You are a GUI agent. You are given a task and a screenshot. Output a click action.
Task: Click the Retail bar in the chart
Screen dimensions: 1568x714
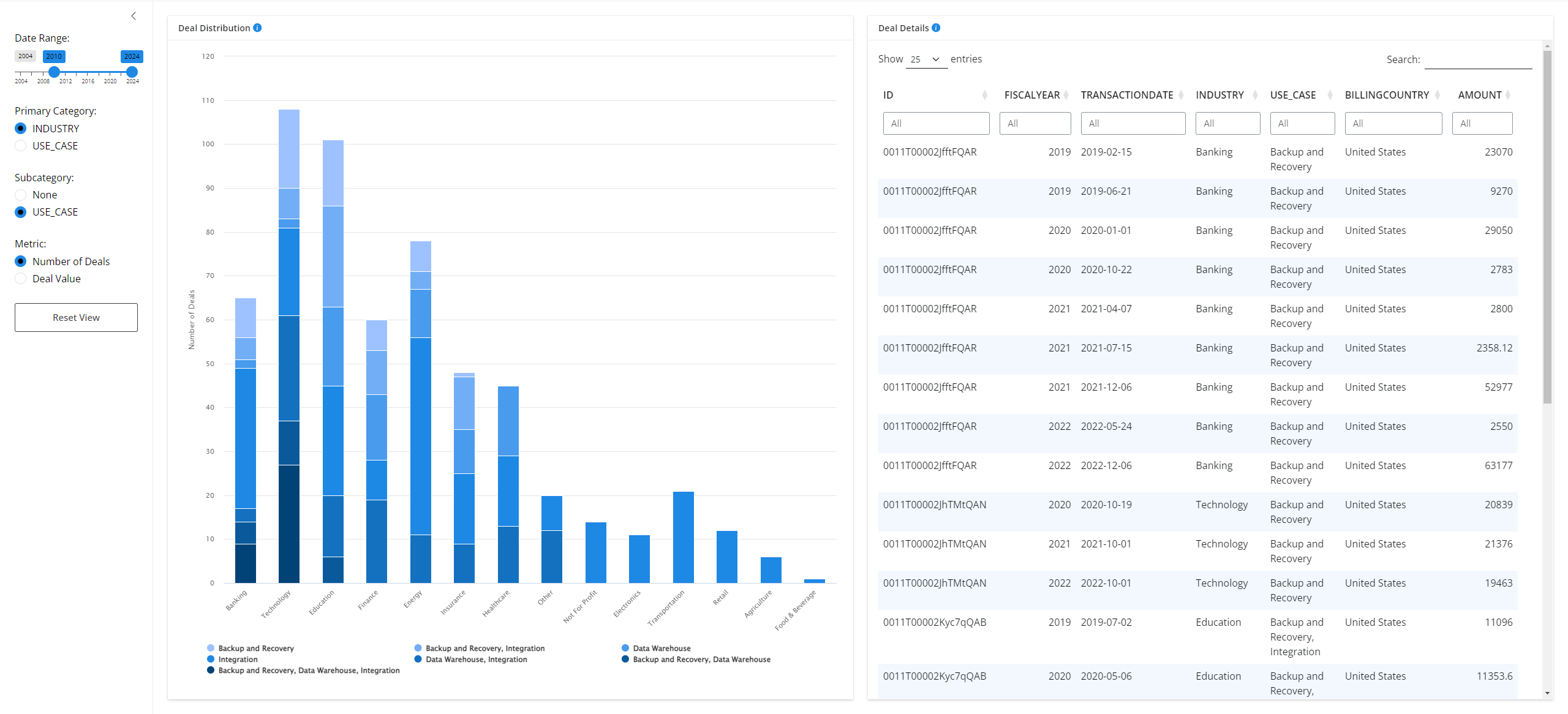coord(727,557)
